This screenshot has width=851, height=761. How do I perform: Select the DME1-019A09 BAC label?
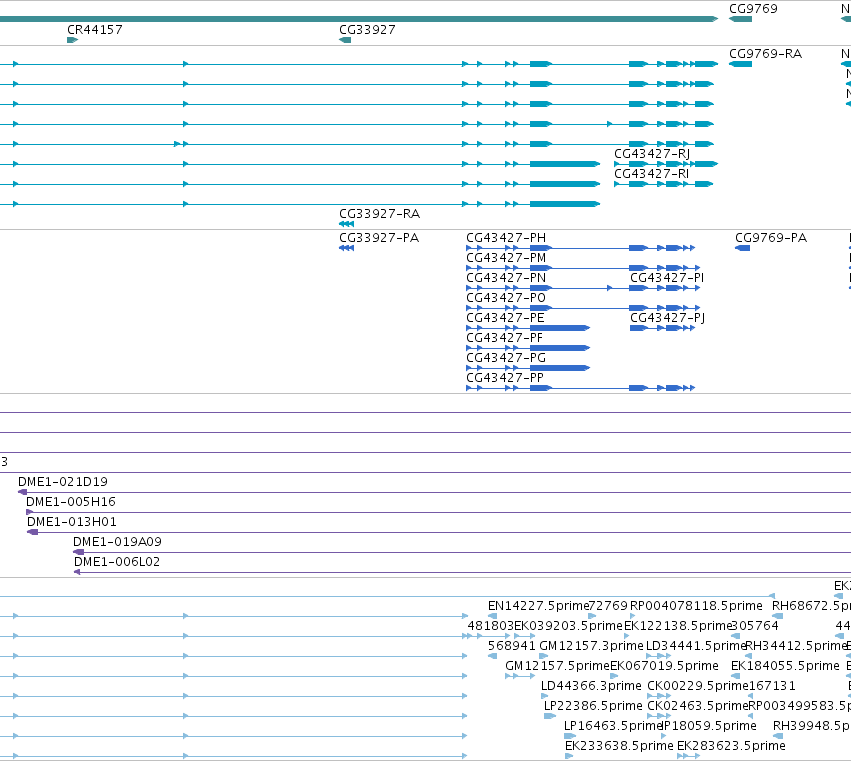[x=117, y=542]
